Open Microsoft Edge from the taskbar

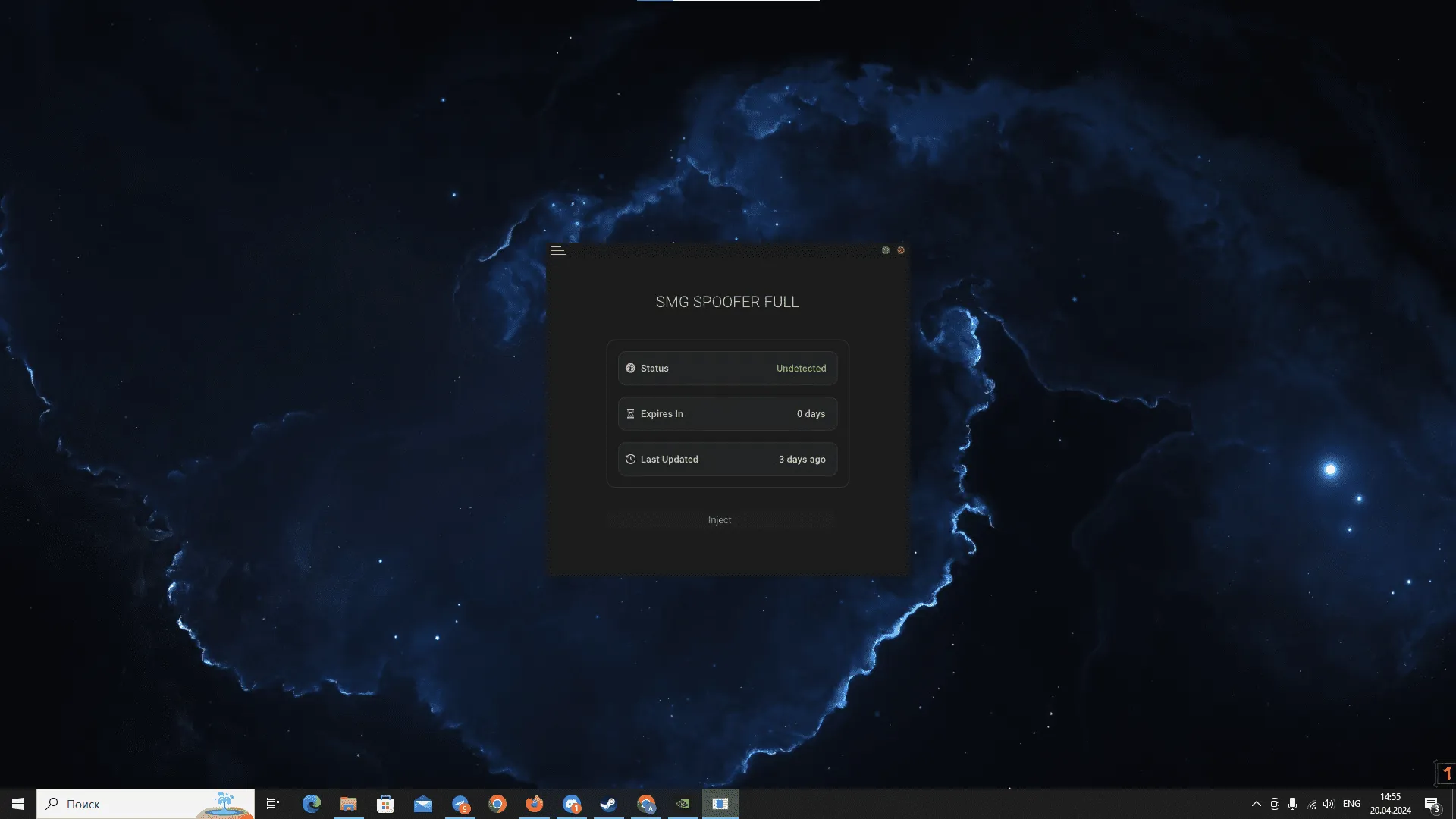[x=312, y=804]
